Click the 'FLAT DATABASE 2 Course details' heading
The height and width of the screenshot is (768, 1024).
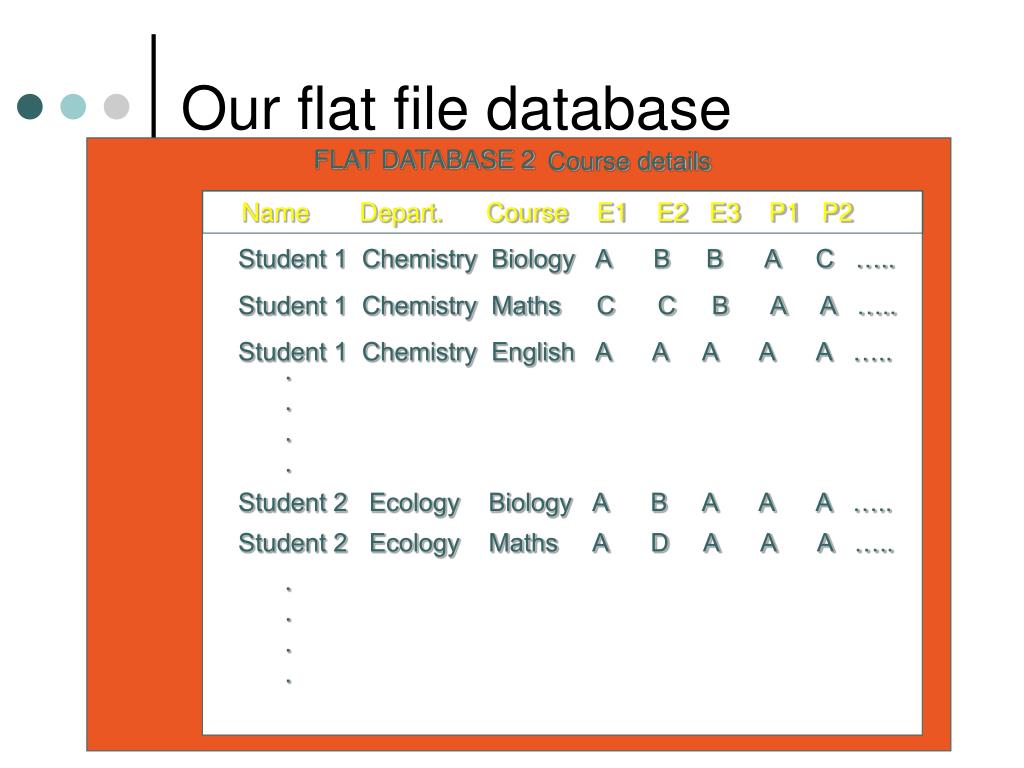pos(513,161)
